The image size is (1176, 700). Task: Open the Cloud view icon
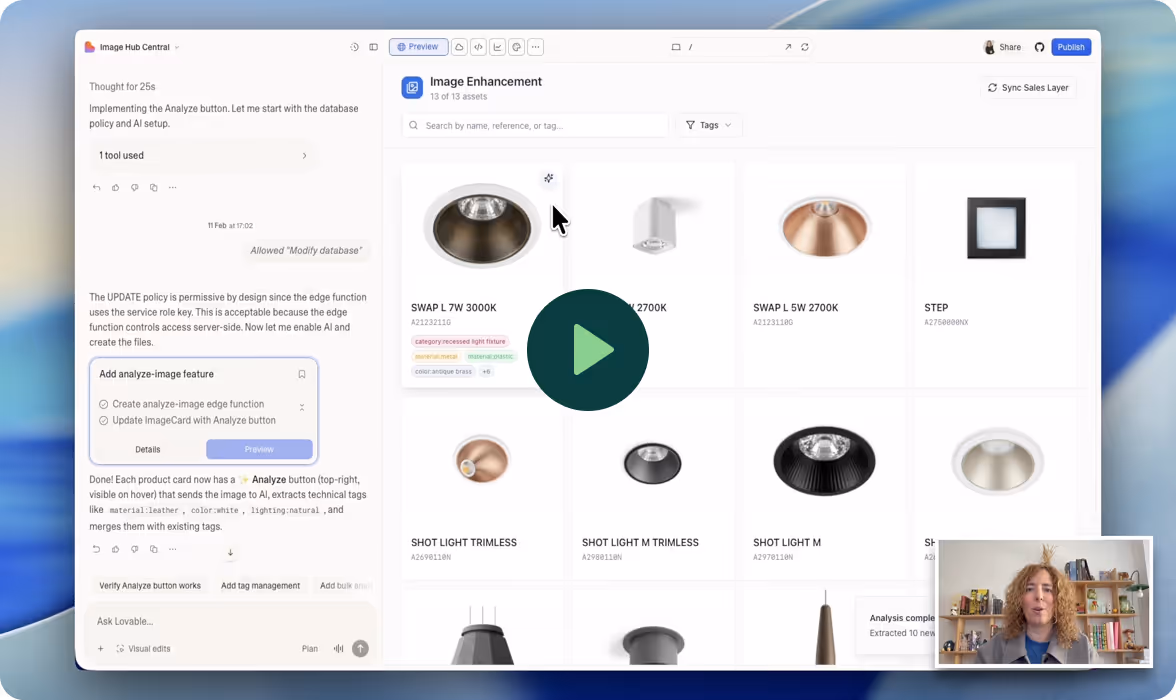coord(459,47)
